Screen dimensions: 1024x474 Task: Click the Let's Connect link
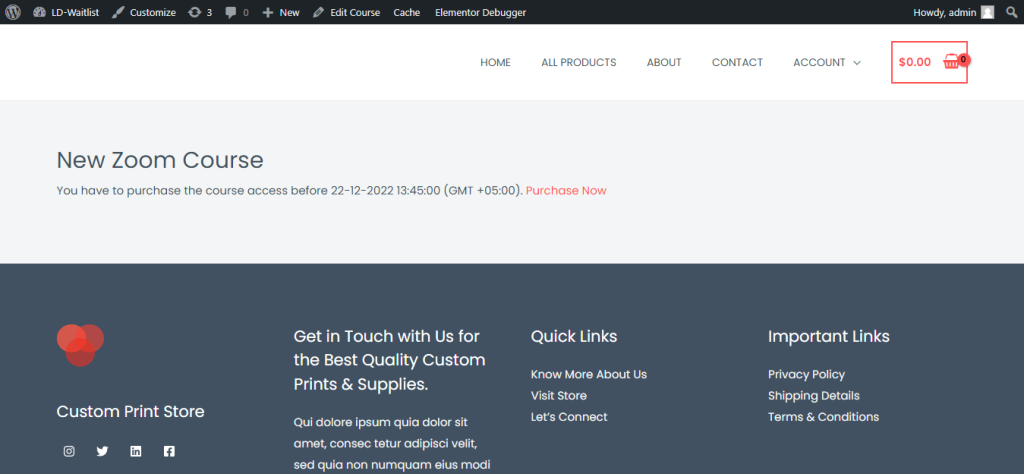(569, 417)
